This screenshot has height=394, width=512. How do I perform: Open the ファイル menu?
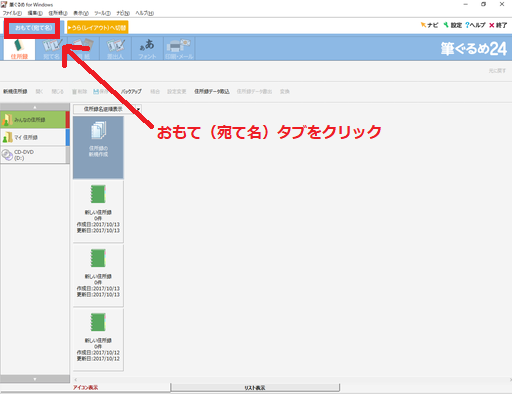tap(12, 13)
